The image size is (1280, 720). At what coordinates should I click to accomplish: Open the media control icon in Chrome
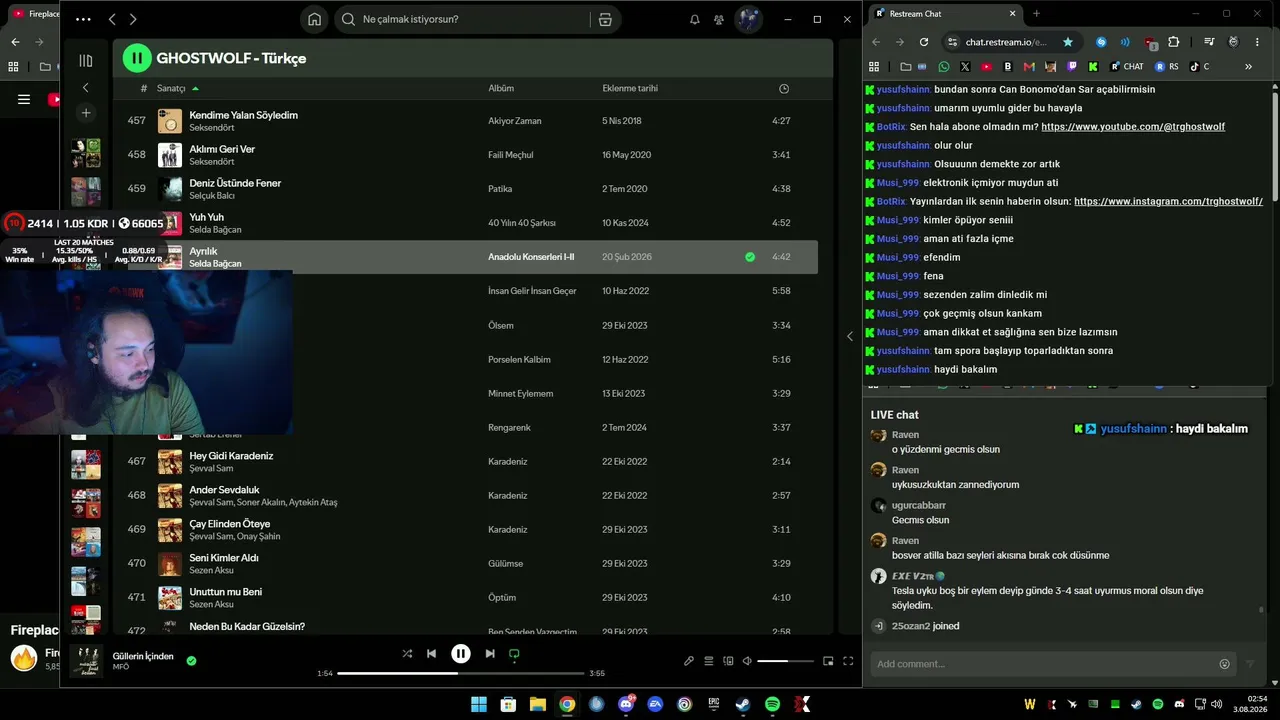click(1209, 42)
